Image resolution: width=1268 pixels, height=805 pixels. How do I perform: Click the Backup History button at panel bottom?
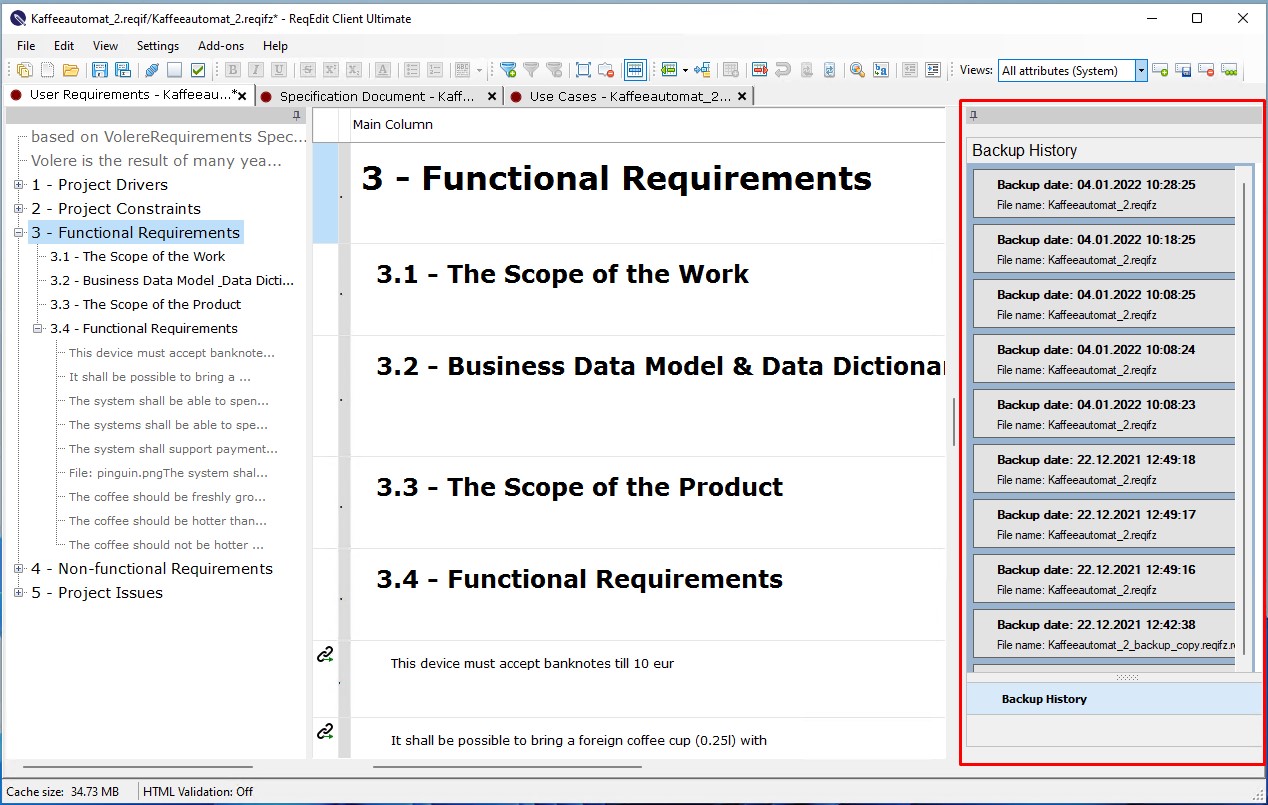[x=1114, y=699]
